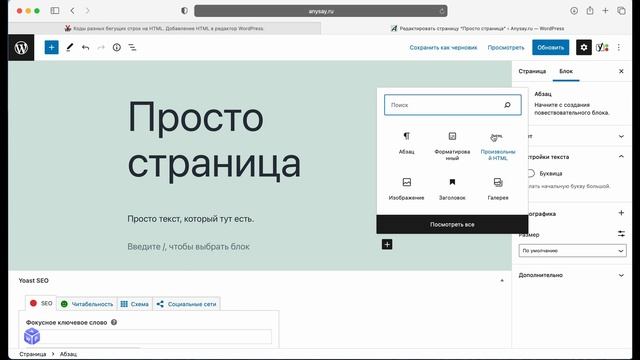This screenshot has width=640, height=360.
Task: Expand the Дополнительно panel
Action: (572, 275)
